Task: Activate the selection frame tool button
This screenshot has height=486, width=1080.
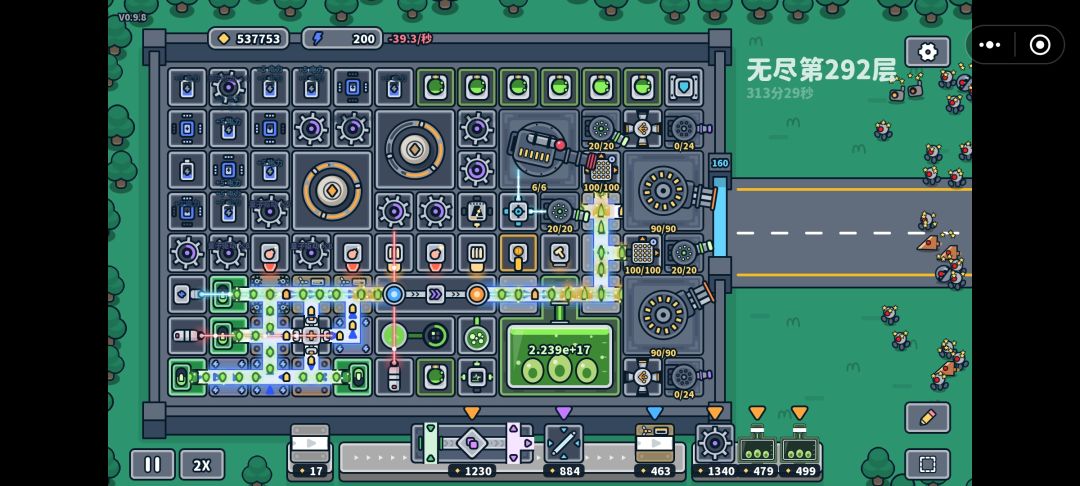Action: click(x=927, y=465)
